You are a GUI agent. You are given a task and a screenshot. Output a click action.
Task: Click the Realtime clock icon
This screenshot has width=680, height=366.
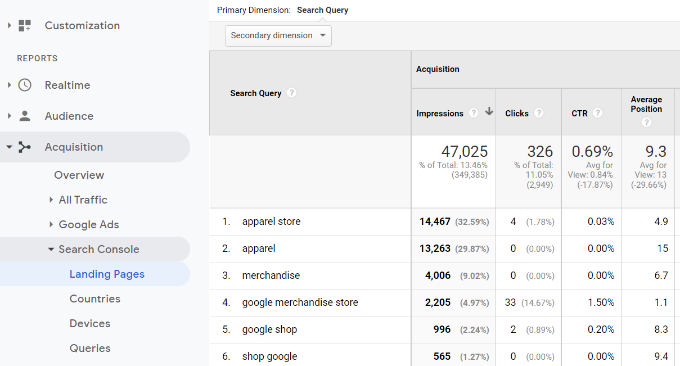pos(25,85)
